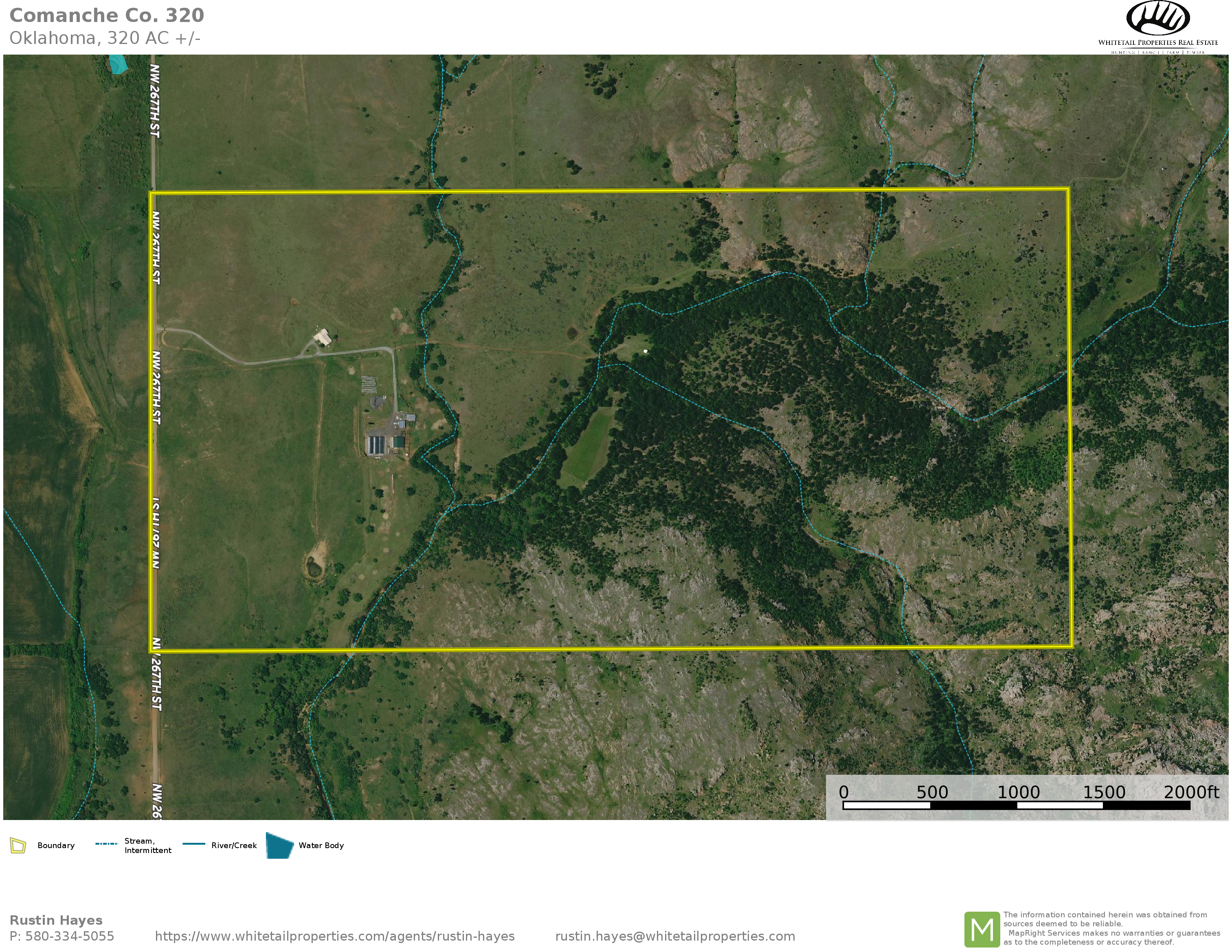1232x952 pixels.
Task: Click the Stream, Intermittent dashed line icon
Action: [106, 844]
